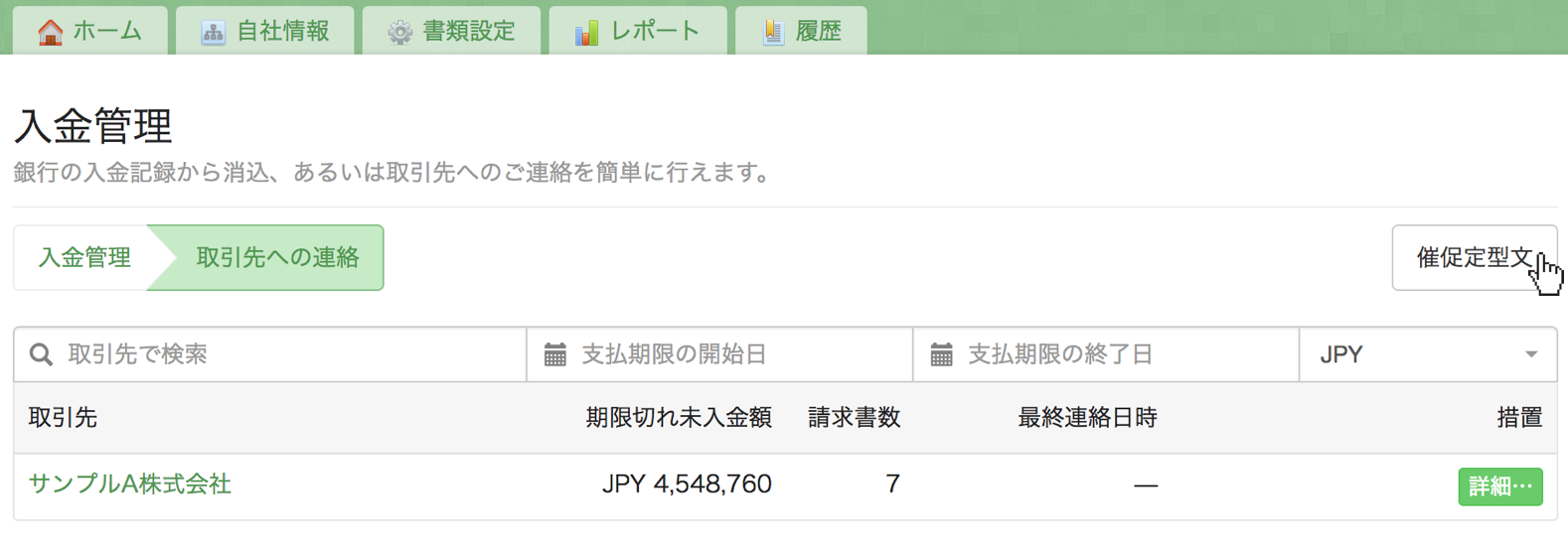Click the 支払期限の終了日 date field

[x=1106, y=354]
